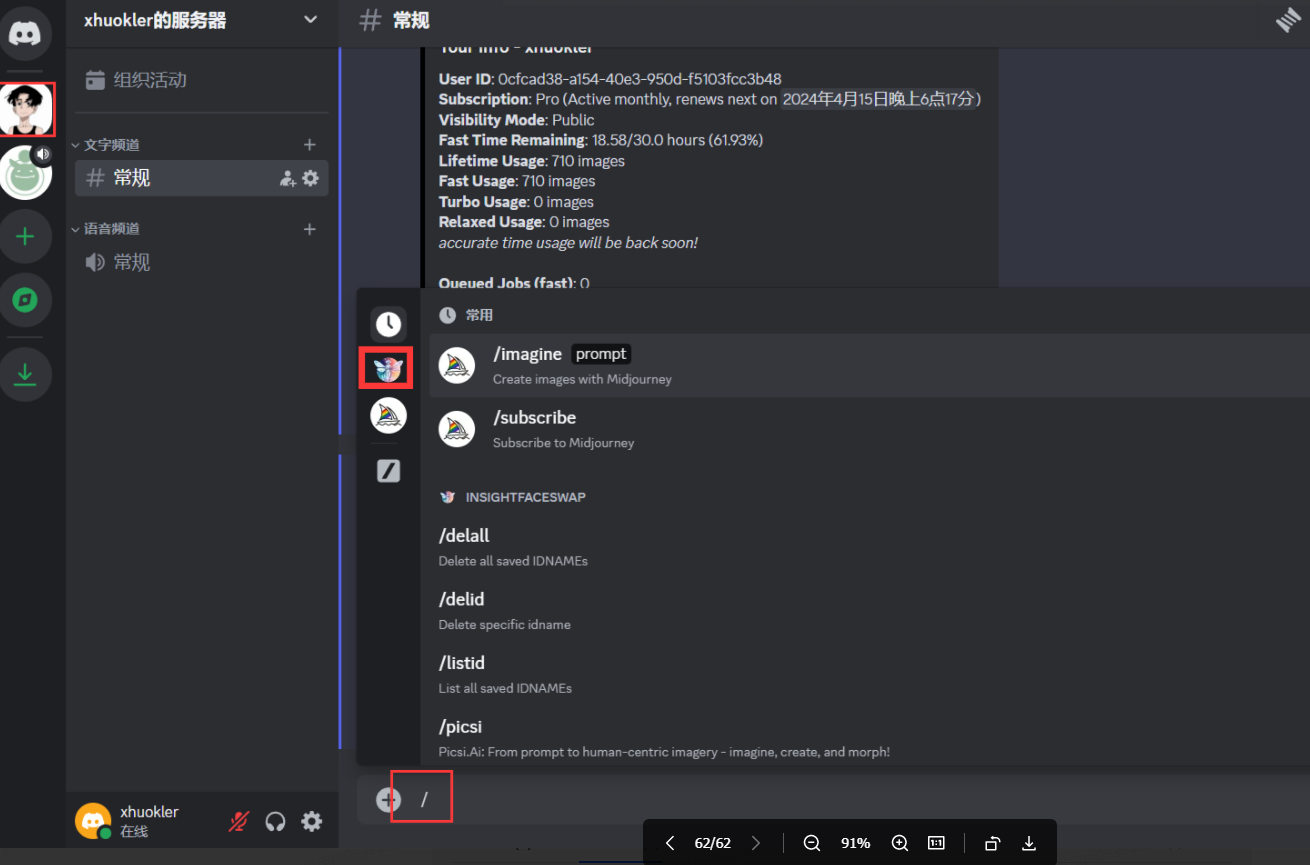Click into the message input field
The width and height of the screenshot is (1310, 865).
point(860,799)
